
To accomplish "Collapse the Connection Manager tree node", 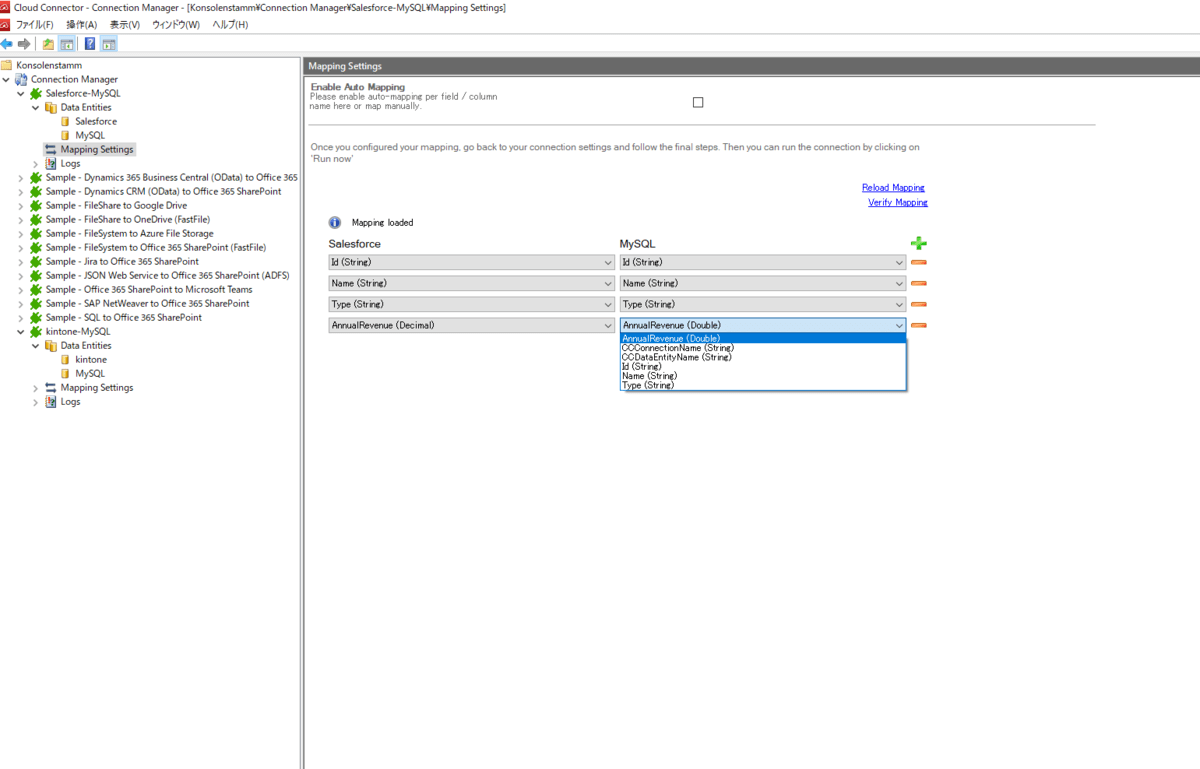I will pyautogui.click(x=6, y=79).
